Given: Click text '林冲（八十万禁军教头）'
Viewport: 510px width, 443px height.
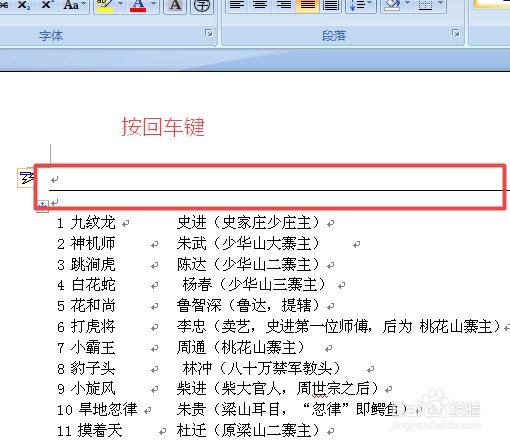Looking at the screenshot, I should 262,369.
